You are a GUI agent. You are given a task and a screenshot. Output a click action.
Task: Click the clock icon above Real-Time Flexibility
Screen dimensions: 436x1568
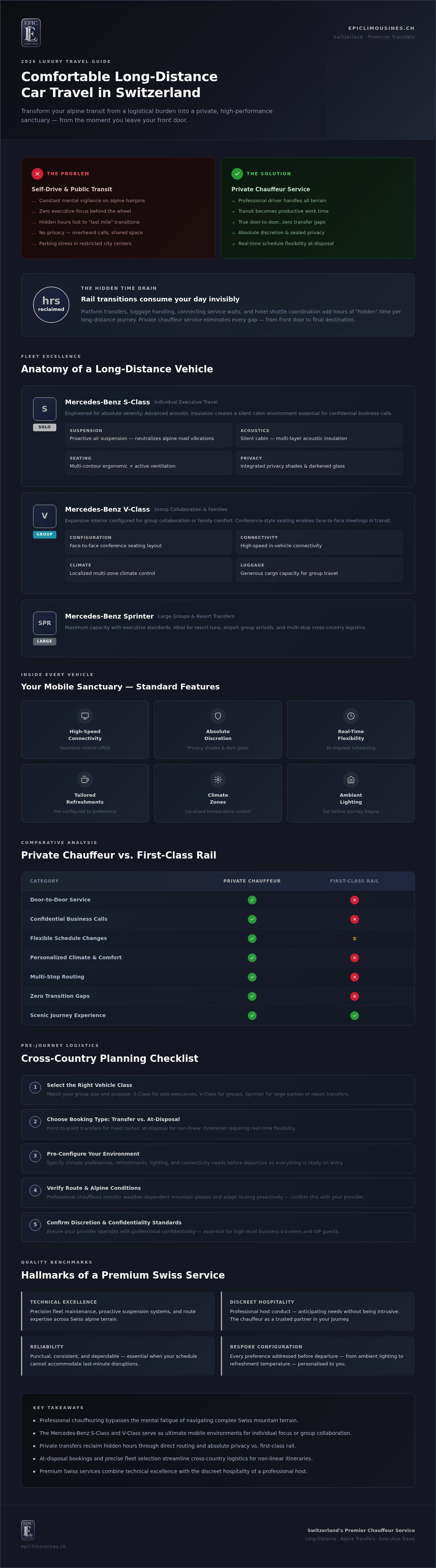(351, 716)
